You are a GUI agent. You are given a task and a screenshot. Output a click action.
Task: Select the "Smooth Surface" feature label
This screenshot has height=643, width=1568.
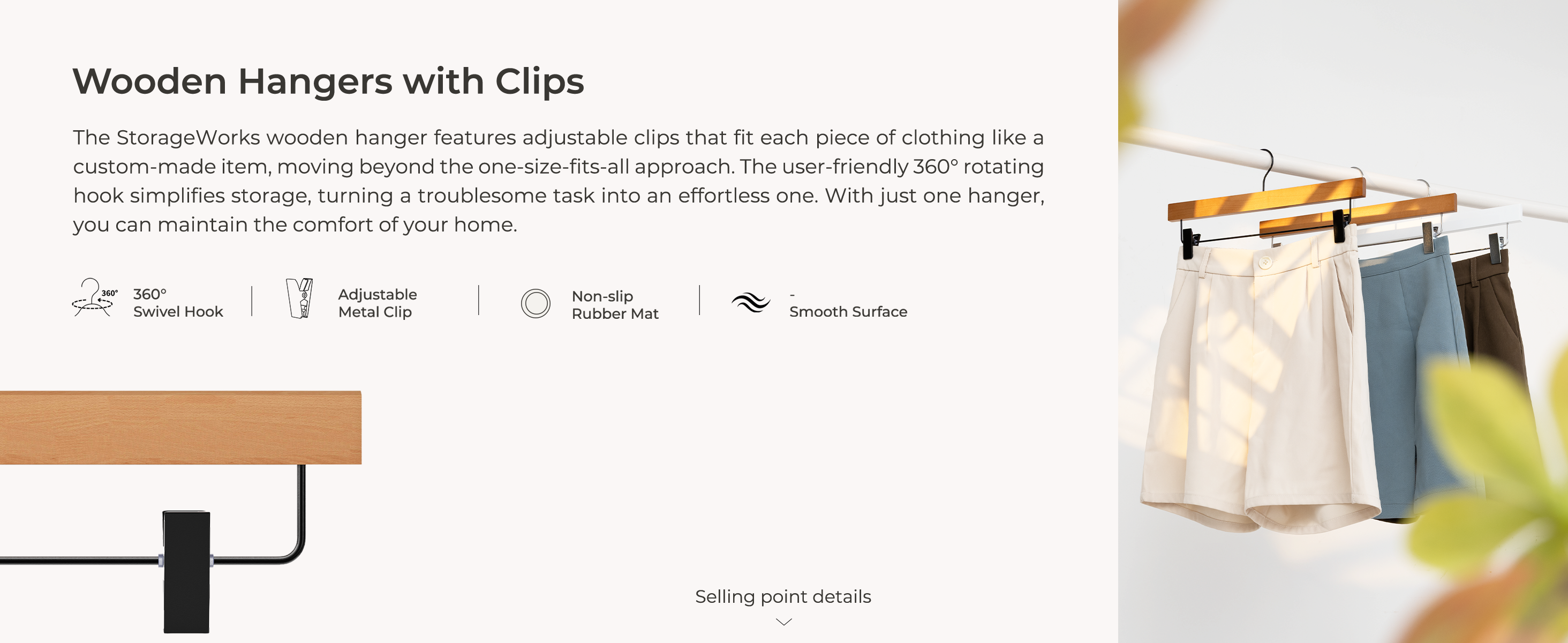(847, 311)
